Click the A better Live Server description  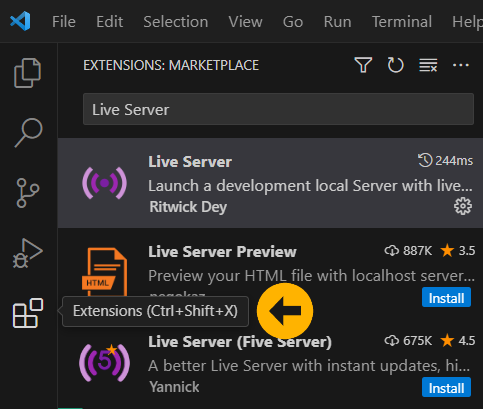coord(309,366)
